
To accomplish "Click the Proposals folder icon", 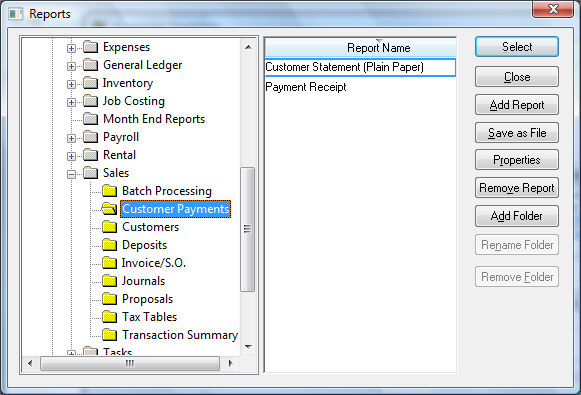I will [x=109, y=299].
